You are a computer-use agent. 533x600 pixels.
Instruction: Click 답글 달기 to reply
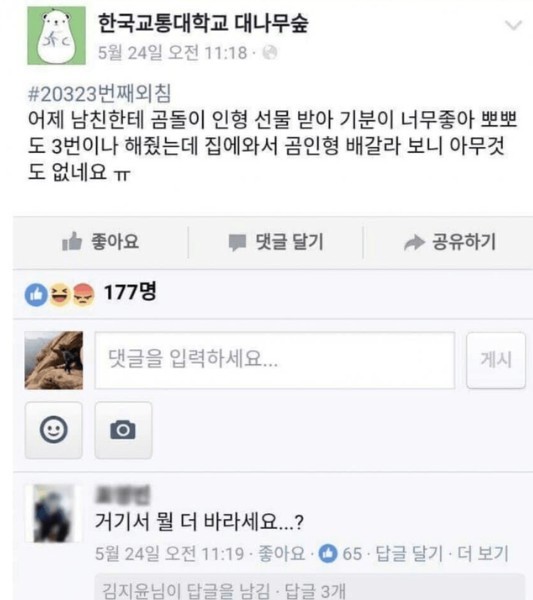point(409,553)
